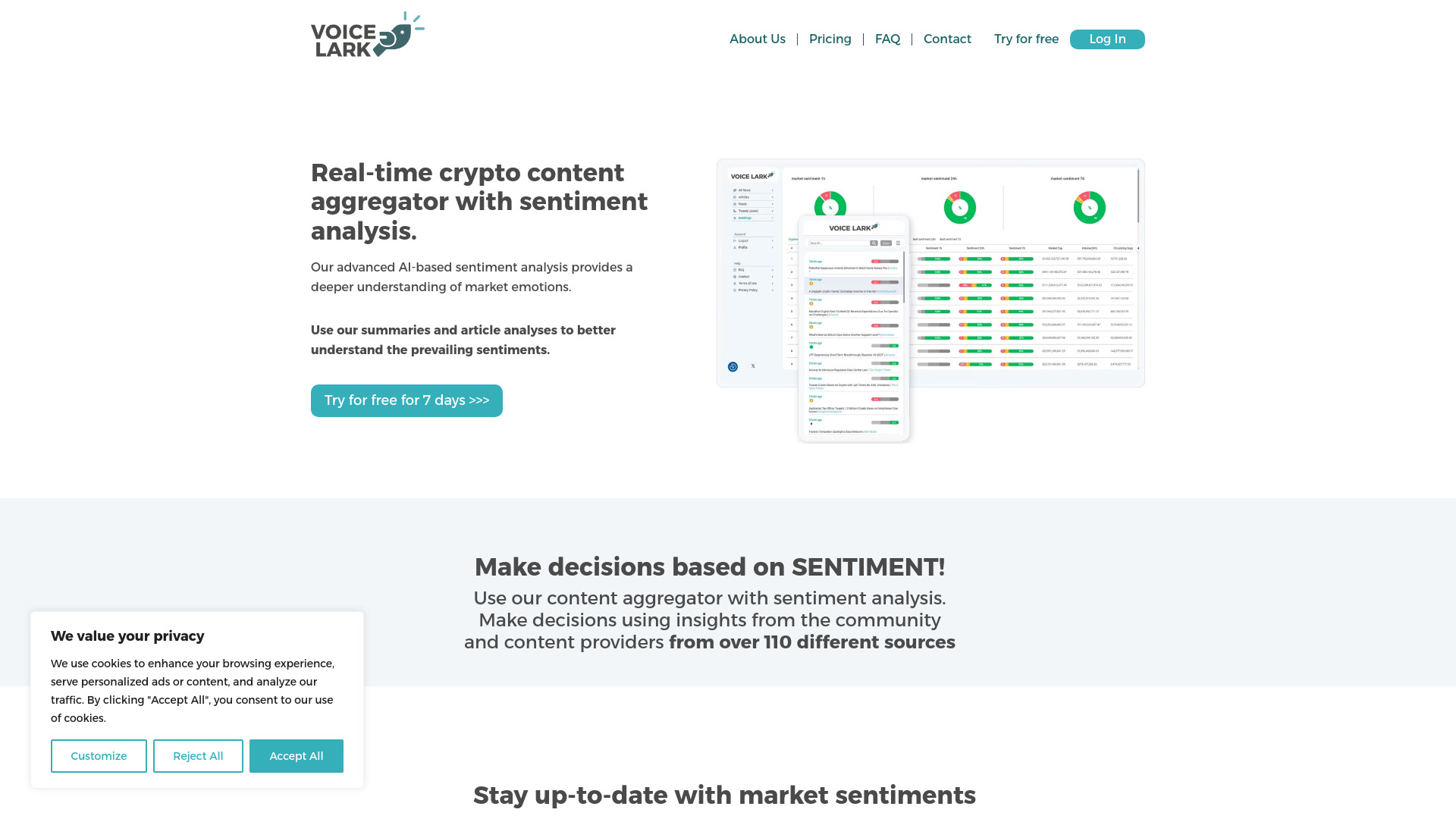Click the Customize cookie preferences button

coord(98,756)
